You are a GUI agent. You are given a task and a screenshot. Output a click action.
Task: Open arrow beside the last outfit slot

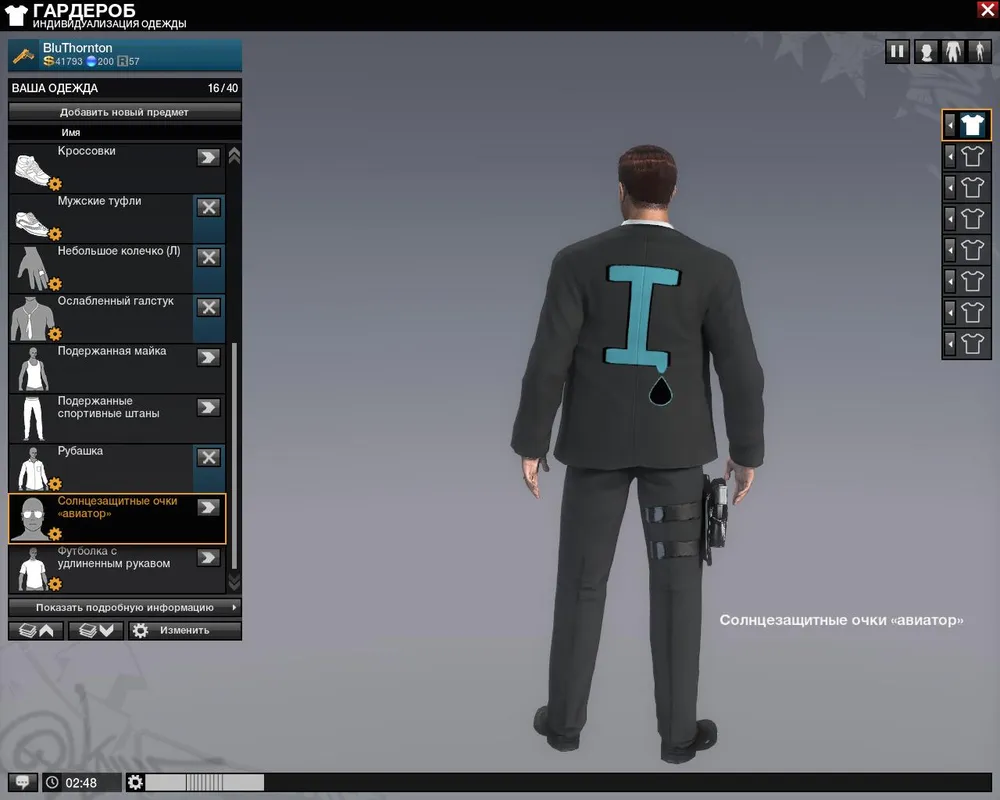(x=950, y=344)
